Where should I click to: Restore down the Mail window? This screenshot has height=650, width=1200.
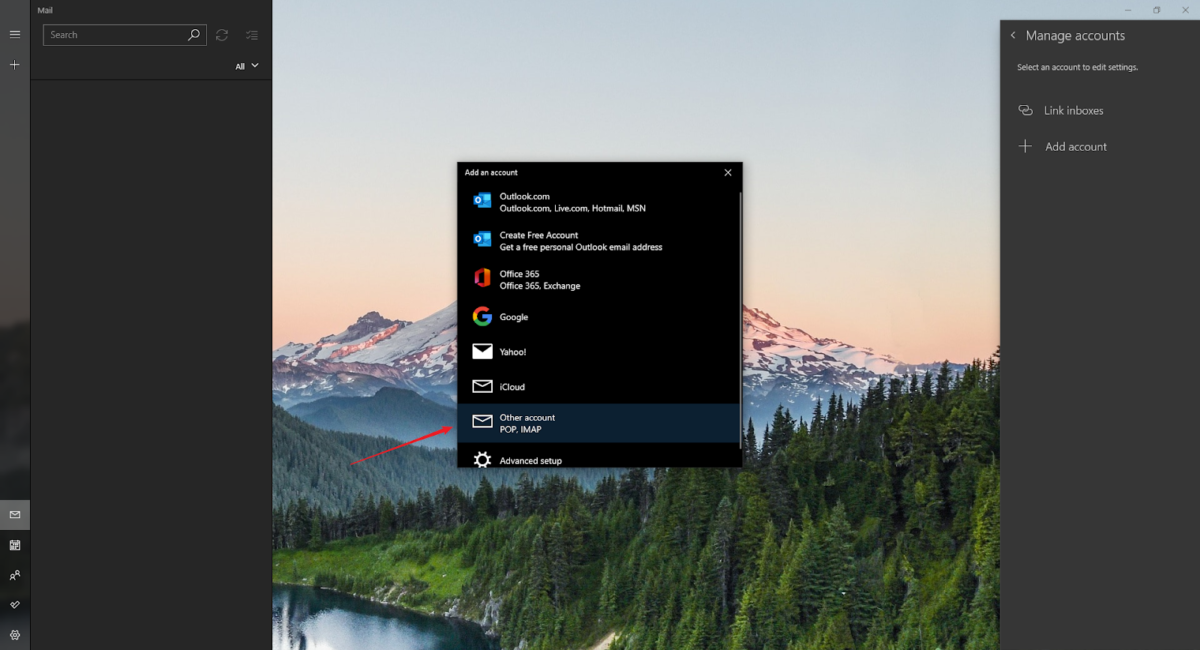(x=1157, y=9)
